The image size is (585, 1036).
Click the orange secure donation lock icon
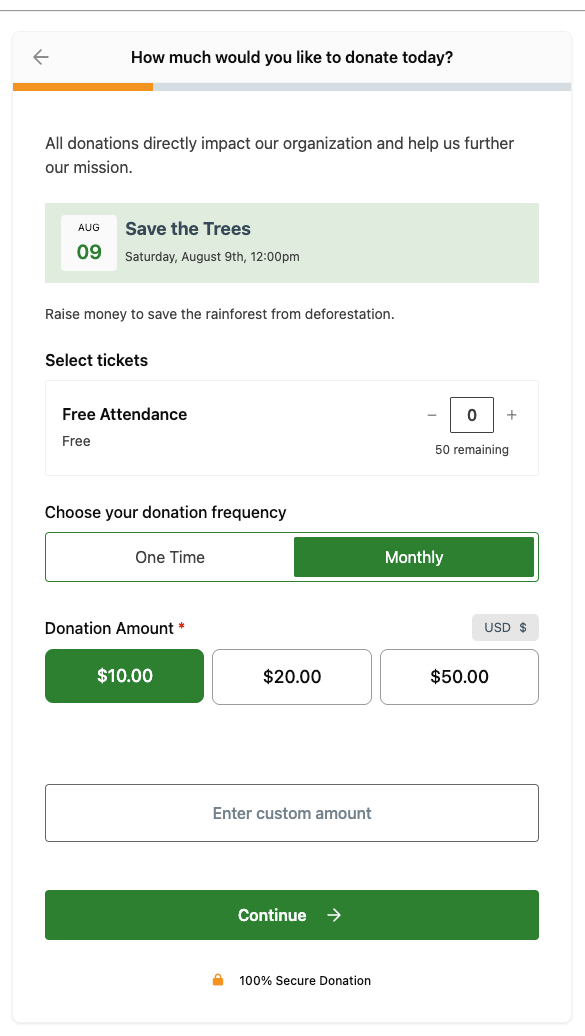point(219,981)
